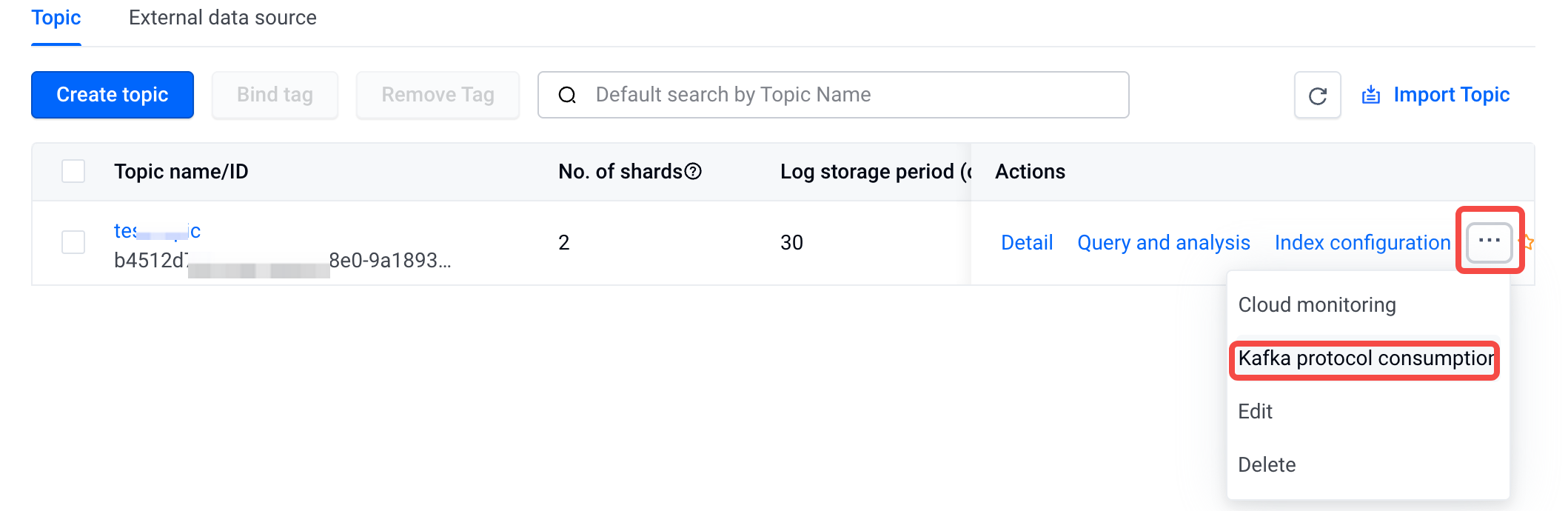Check the topic row checkbox
Screen dimensions: 1568x511
[73, 242]
